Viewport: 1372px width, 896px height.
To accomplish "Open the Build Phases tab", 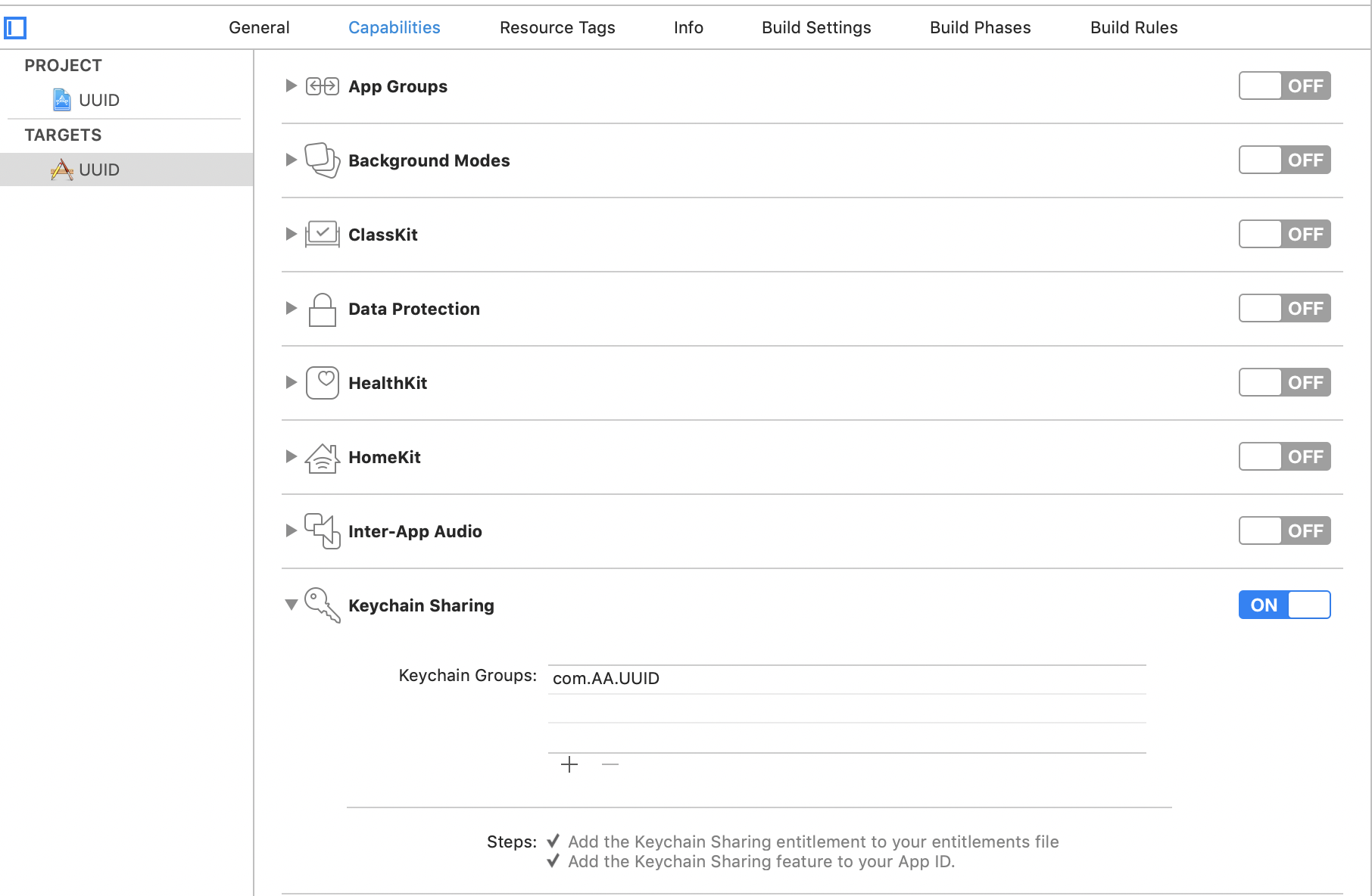I will coord(981,27).
